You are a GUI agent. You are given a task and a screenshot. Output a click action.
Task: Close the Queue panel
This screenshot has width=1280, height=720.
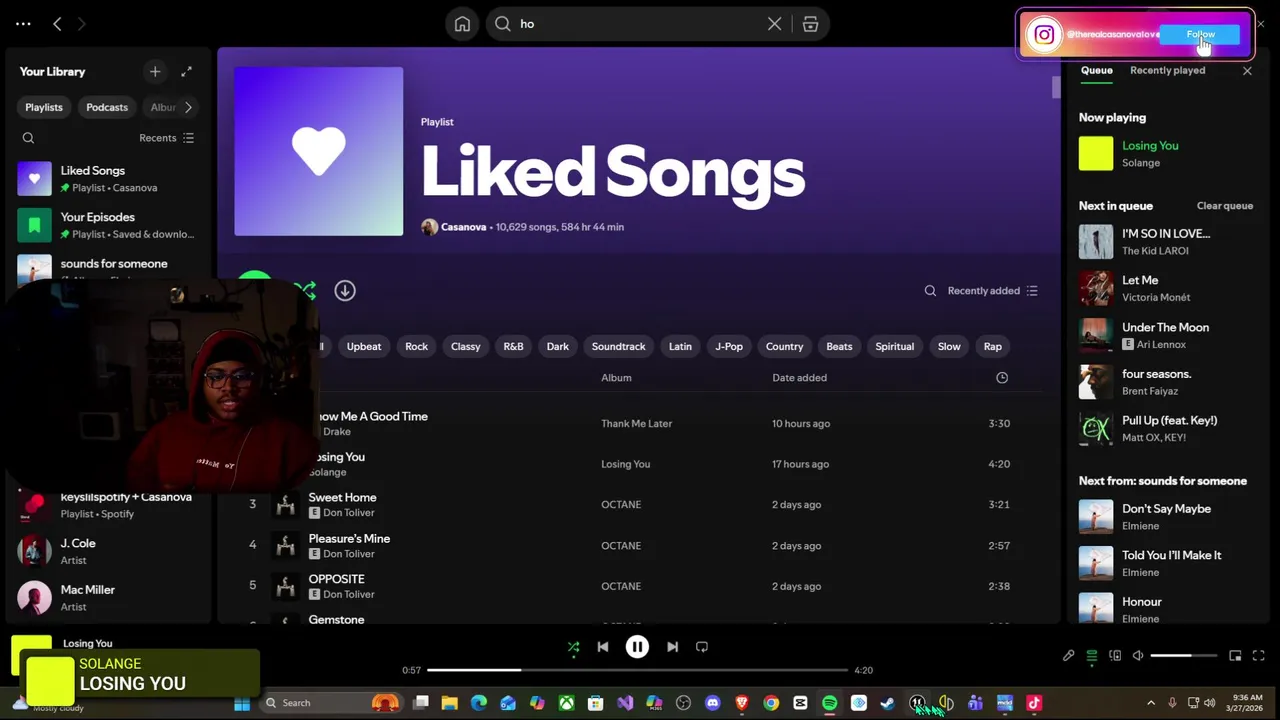click(x=1247, y=71)
